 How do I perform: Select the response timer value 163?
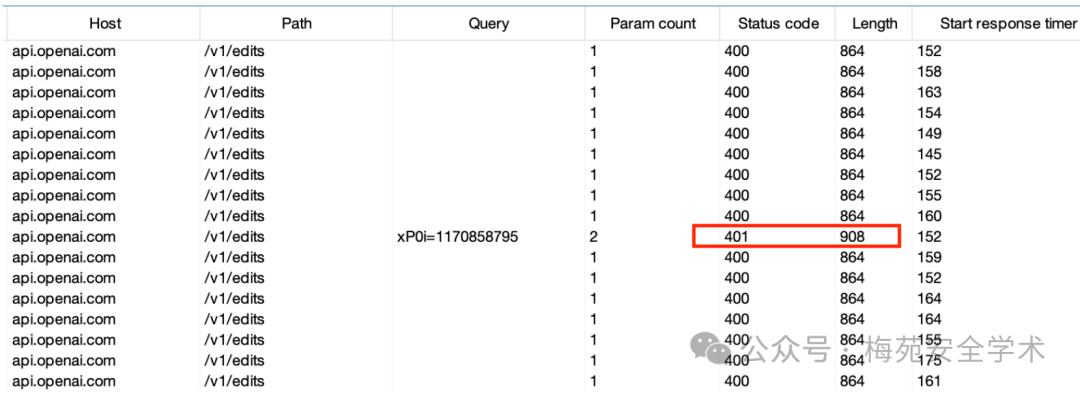[928, 92]
